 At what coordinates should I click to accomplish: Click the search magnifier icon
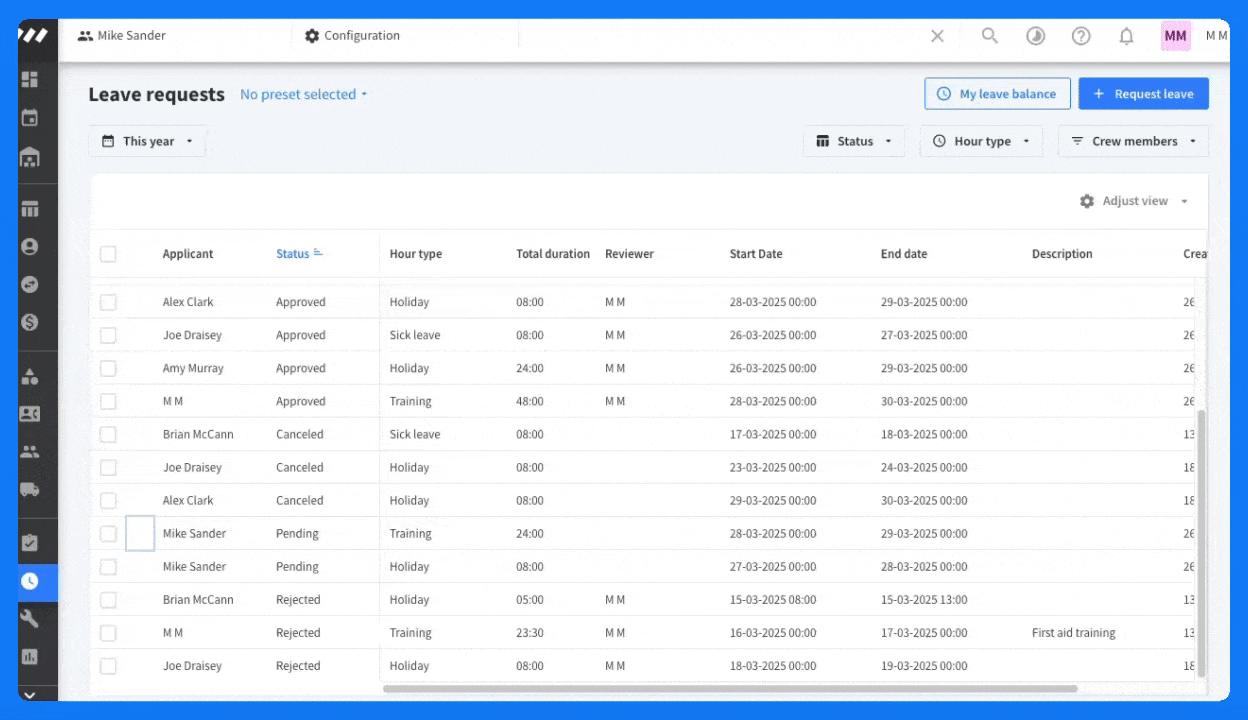[990, 36]
